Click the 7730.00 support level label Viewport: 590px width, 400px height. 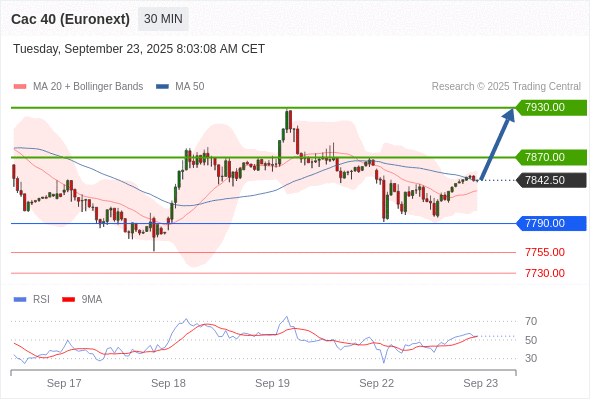[545, 273]
